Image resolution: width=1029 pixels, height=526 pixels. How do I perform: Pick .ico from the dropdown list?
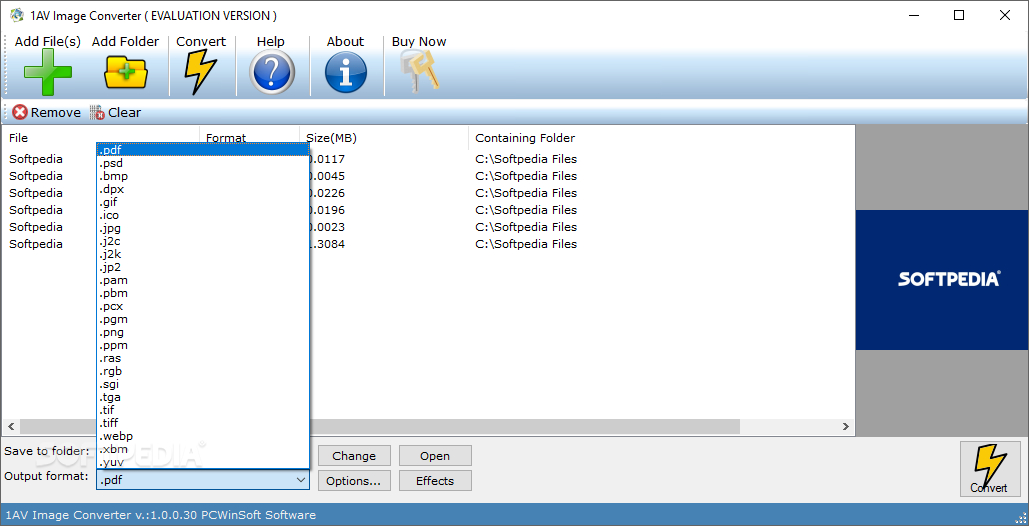coord(203,215)
